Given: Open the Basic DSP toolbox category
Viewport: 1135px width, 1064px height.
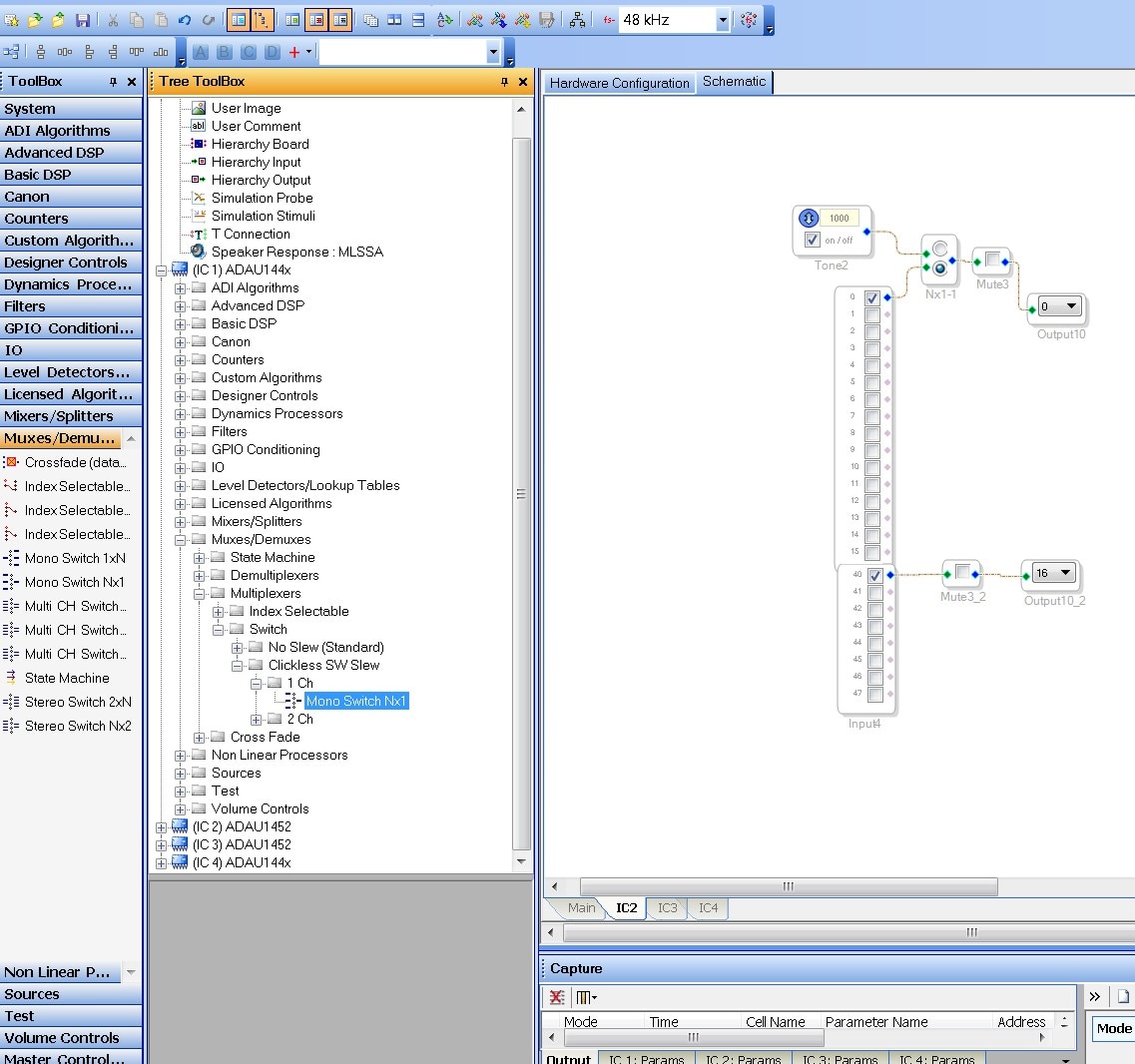Looking at the screenshot, I should tap(71, 175).
